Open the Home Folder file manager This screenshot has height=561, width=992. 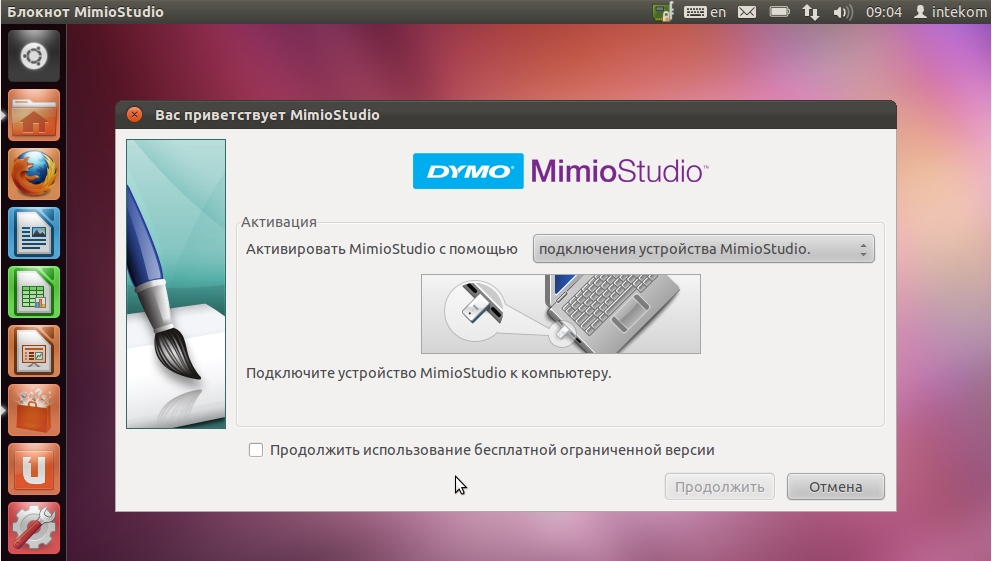(34, 115)
